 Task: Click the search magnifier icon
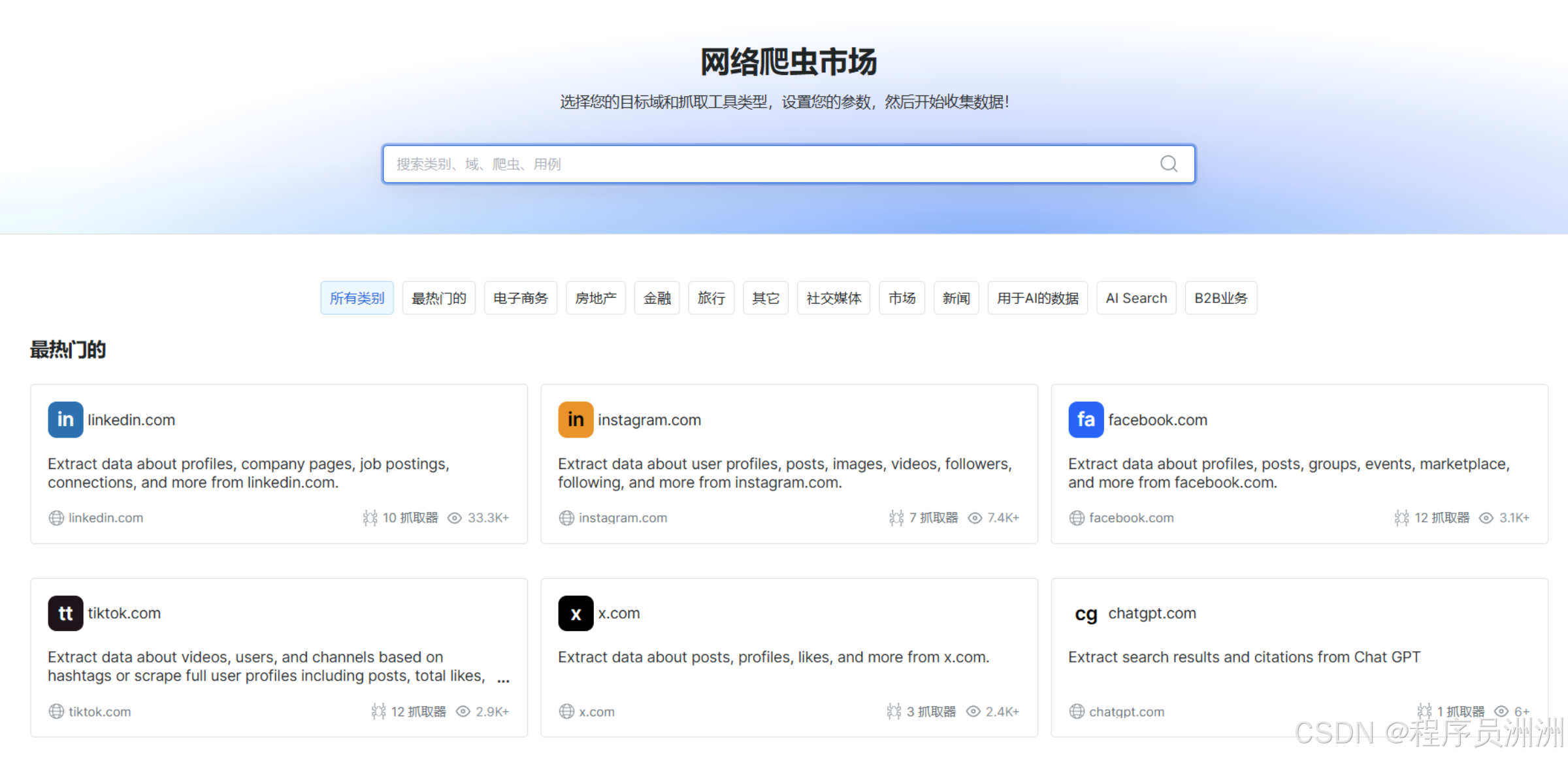coord(1168,164)
